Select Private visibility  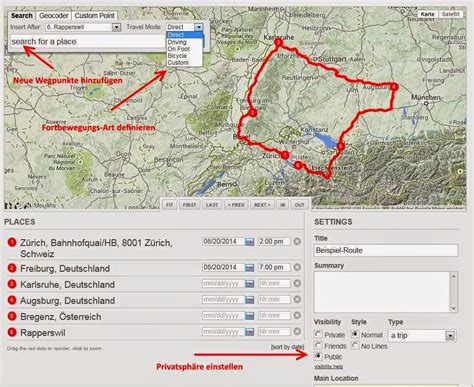(318, 334)
